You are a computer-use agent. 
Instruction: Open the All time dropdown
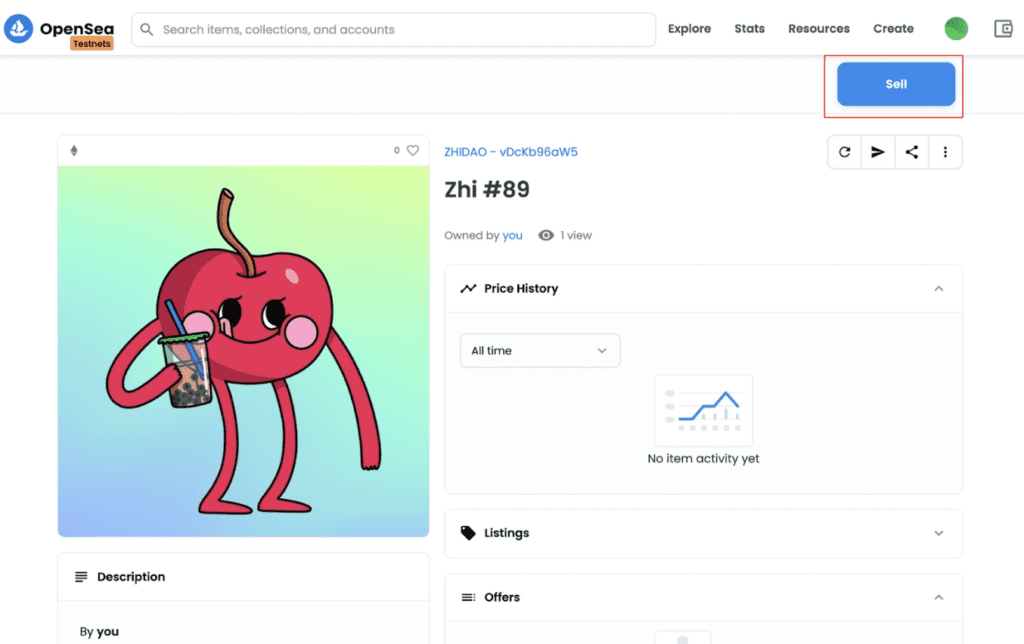(x=540, y=351)
